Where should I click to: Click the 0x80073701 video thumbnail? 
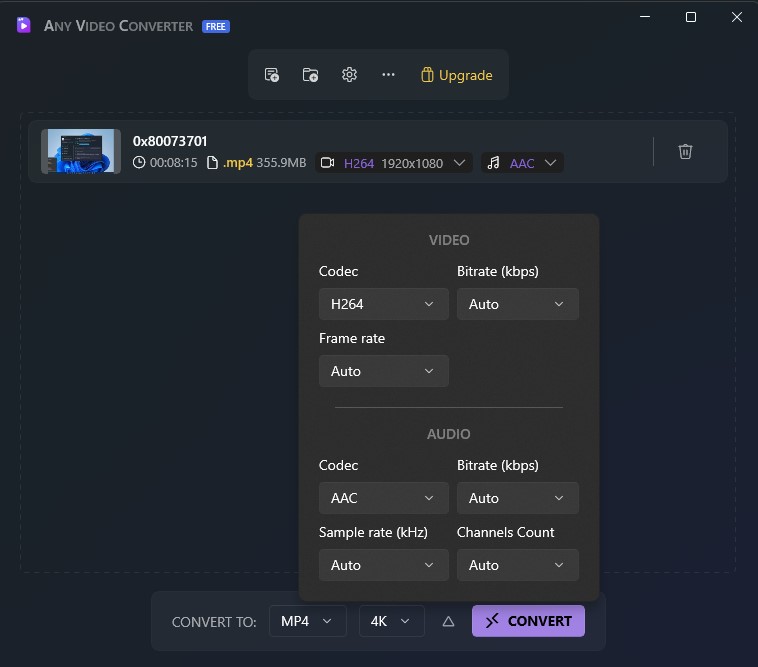tap(81, 151)
